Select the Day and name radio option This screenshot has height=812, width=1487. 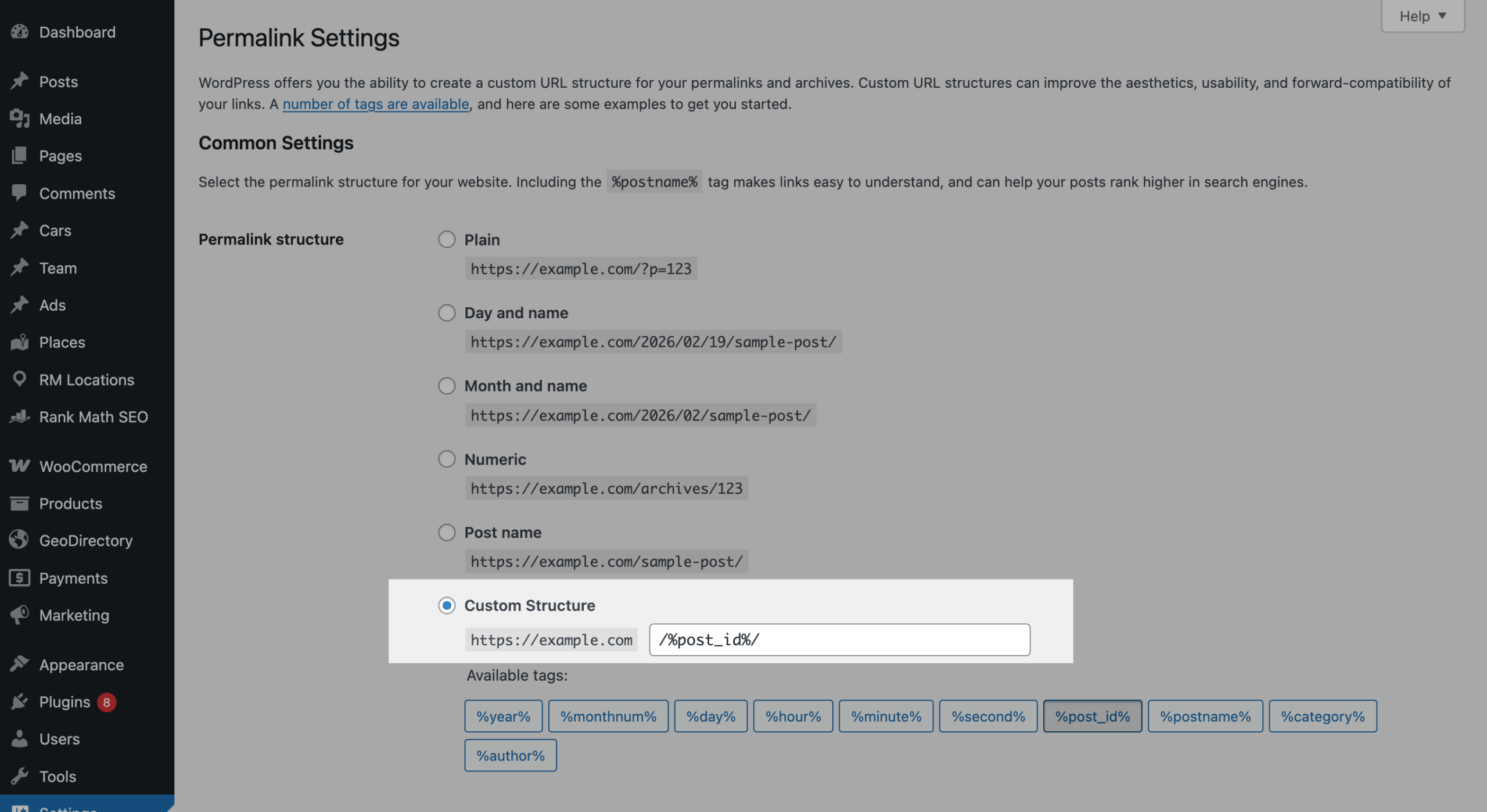[446, 312]
